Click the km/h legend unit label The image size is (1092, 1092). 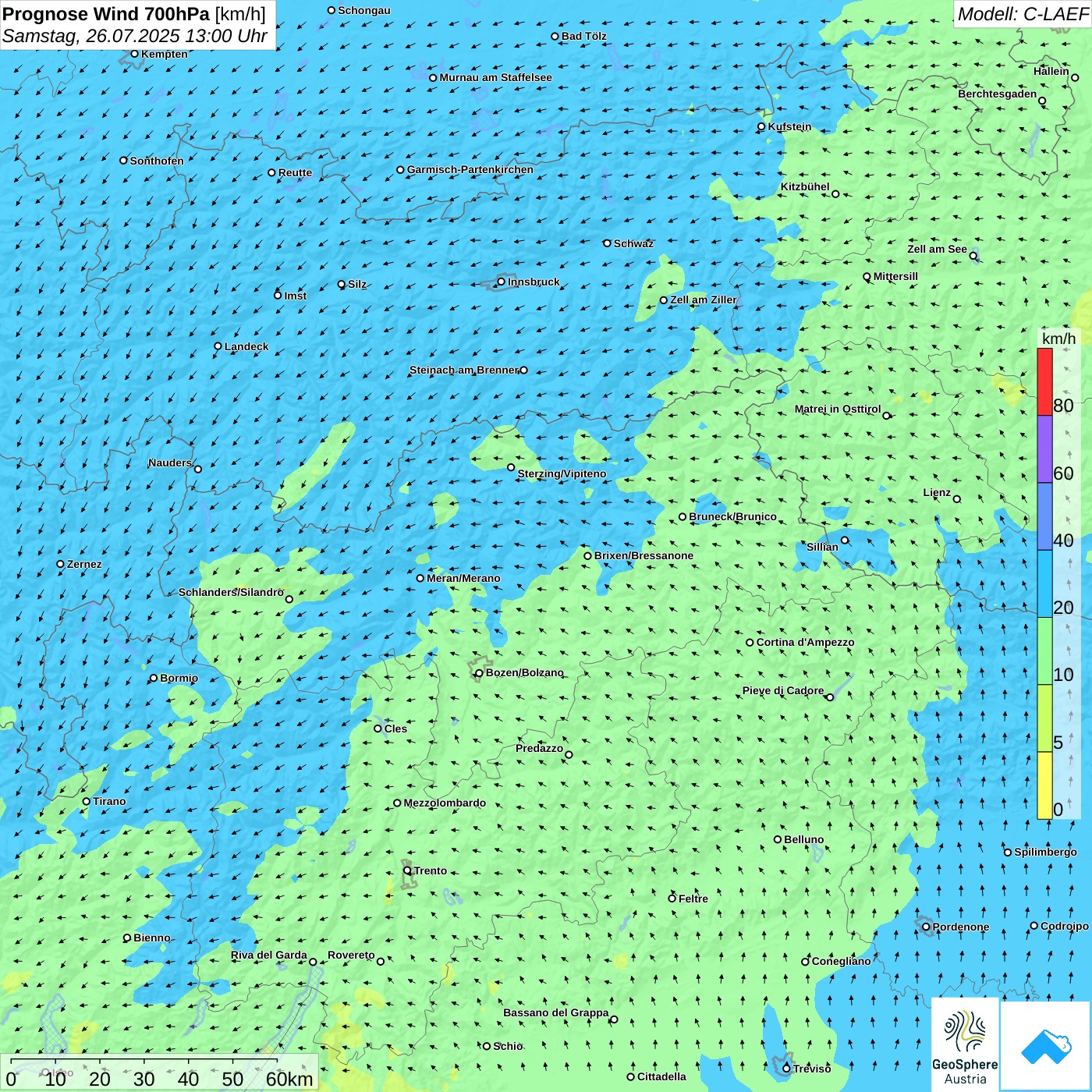1058,339
